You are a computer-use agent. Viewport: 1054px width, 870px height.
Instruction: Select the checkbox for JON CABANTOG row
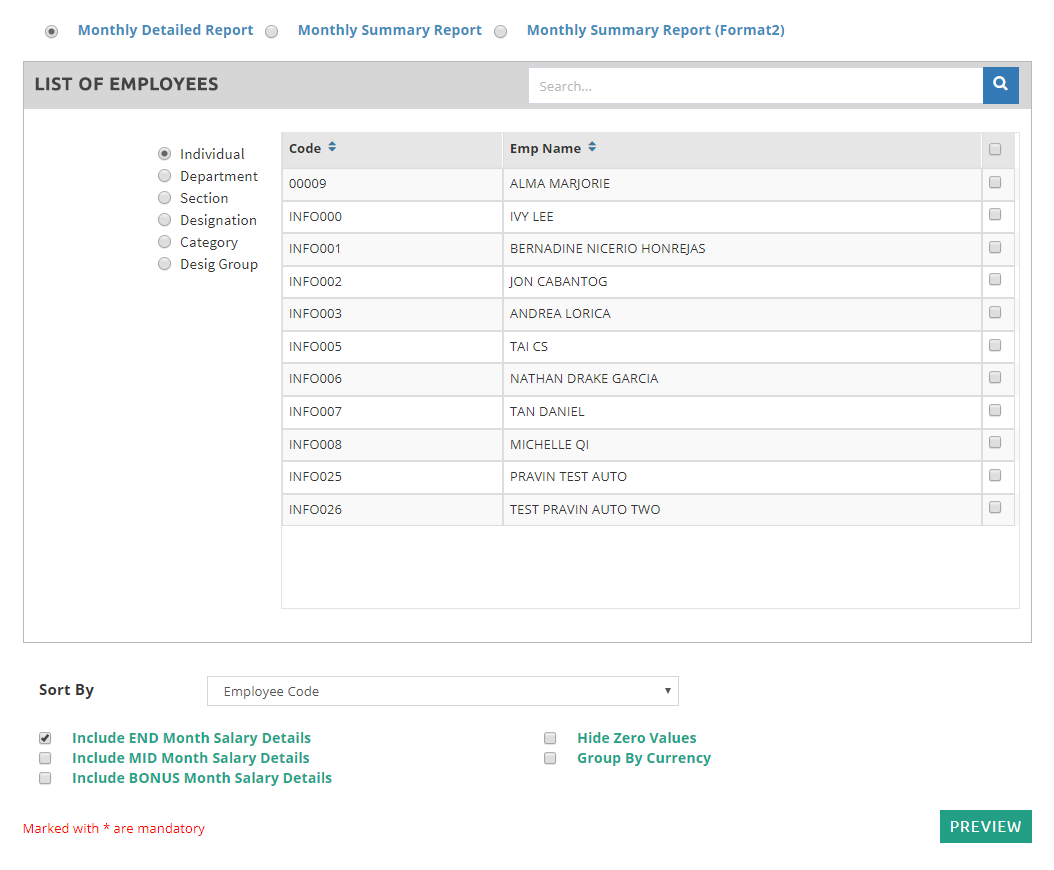pyautogui.click(x=995, y=280)
